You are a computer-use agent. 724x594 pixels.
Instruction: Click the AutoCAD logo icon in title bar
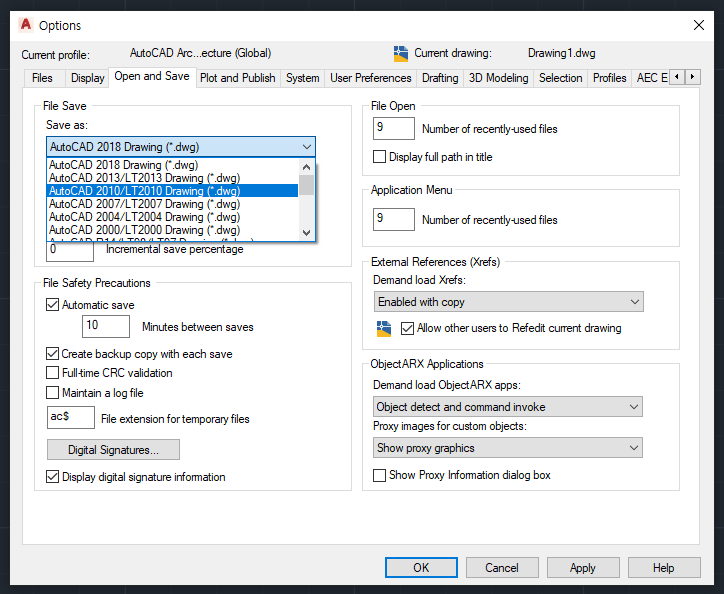(26, 25)
